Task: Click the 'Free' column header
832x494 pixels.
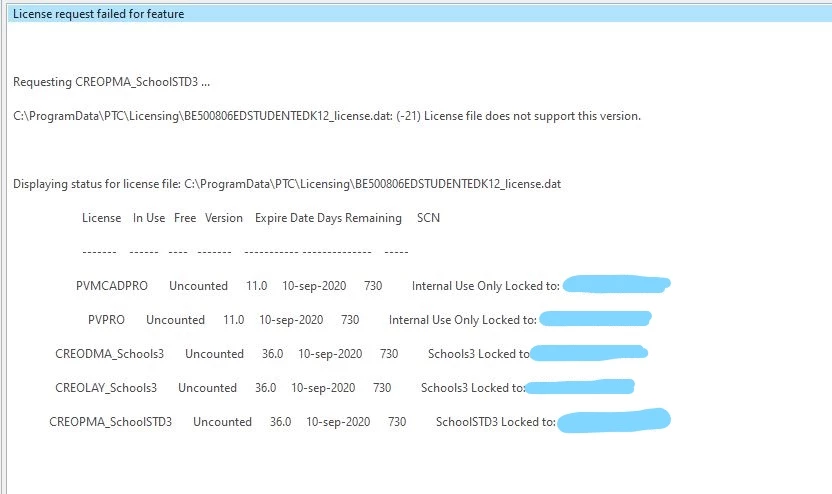Action: tap(185, 218)
